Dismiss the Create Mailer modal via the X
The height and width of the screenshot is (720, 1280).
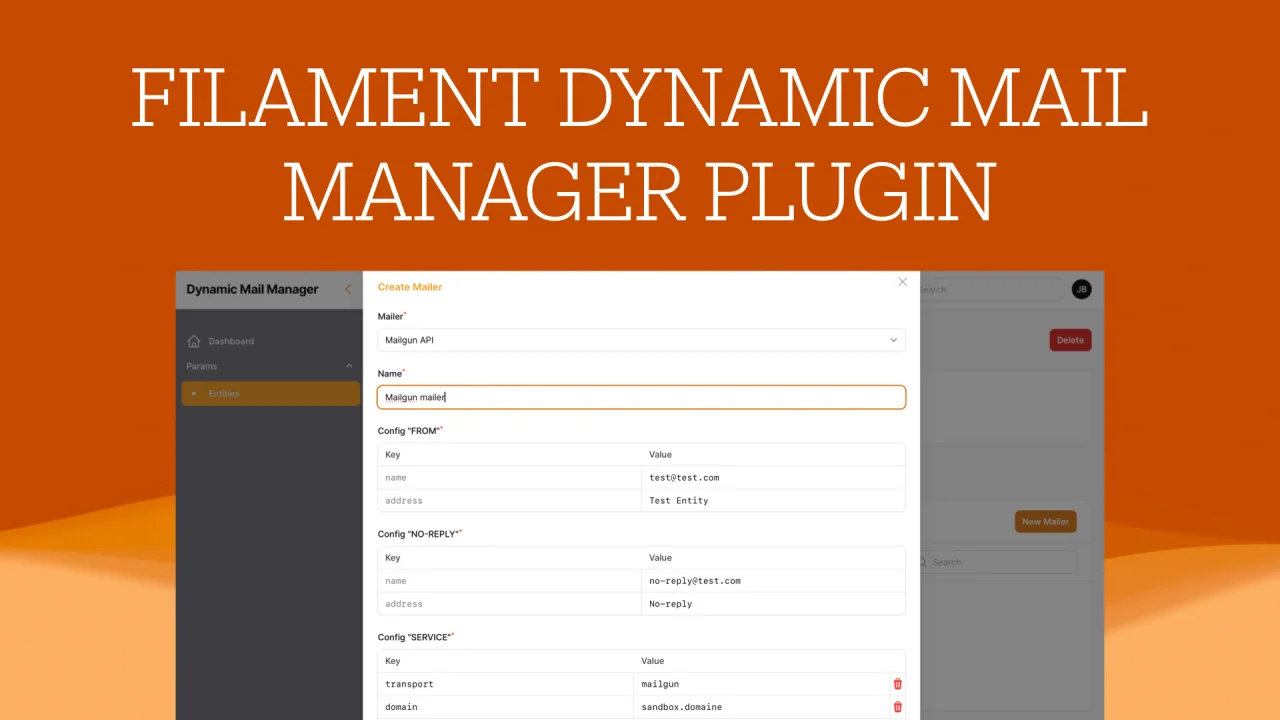tap(902, 282)
